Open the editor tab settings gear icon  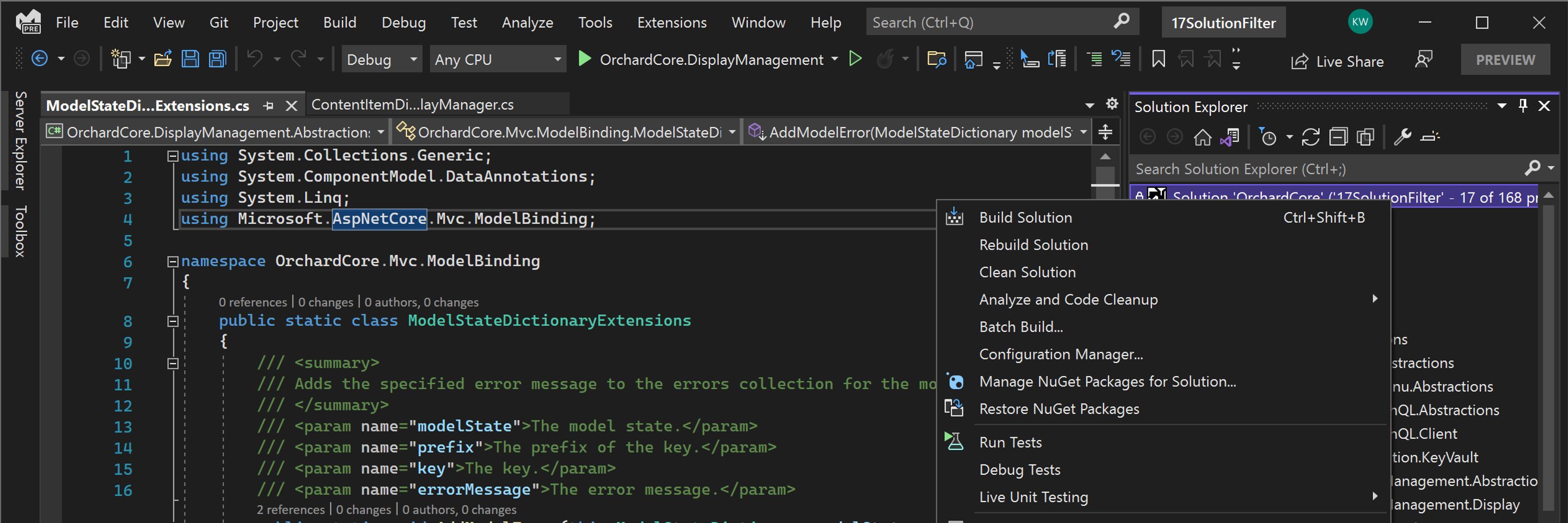(x=1112, y=104)
